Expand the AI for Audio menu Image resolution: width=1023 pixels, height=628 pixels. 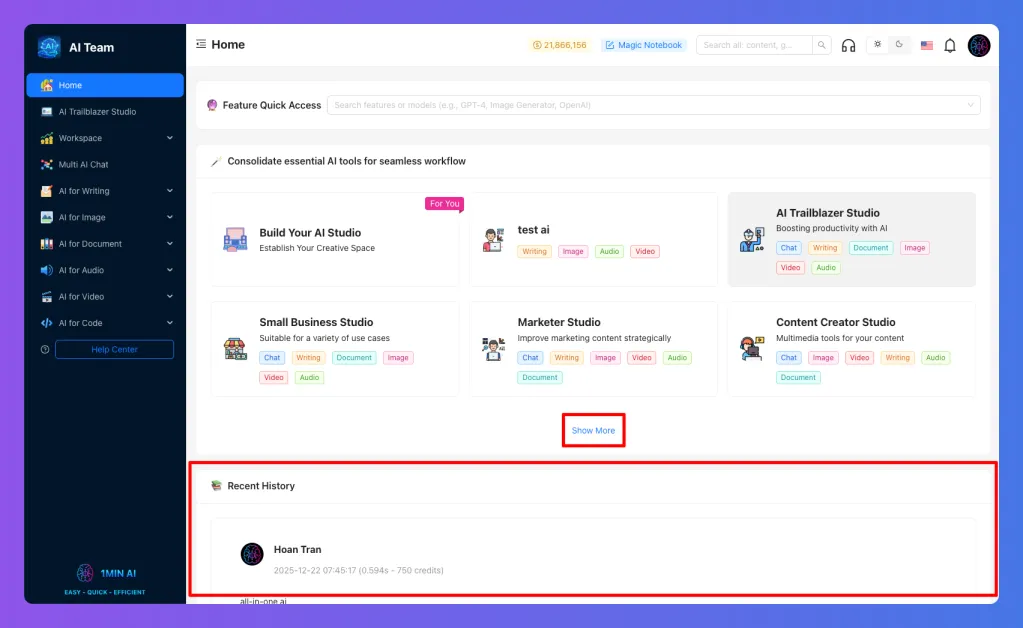point(105,270)
